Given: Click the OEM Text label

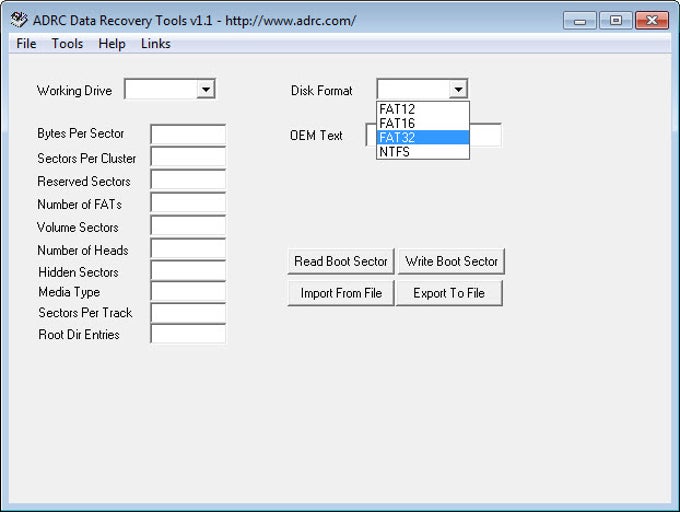Looking at the screenshot, I should pos(316,135).
